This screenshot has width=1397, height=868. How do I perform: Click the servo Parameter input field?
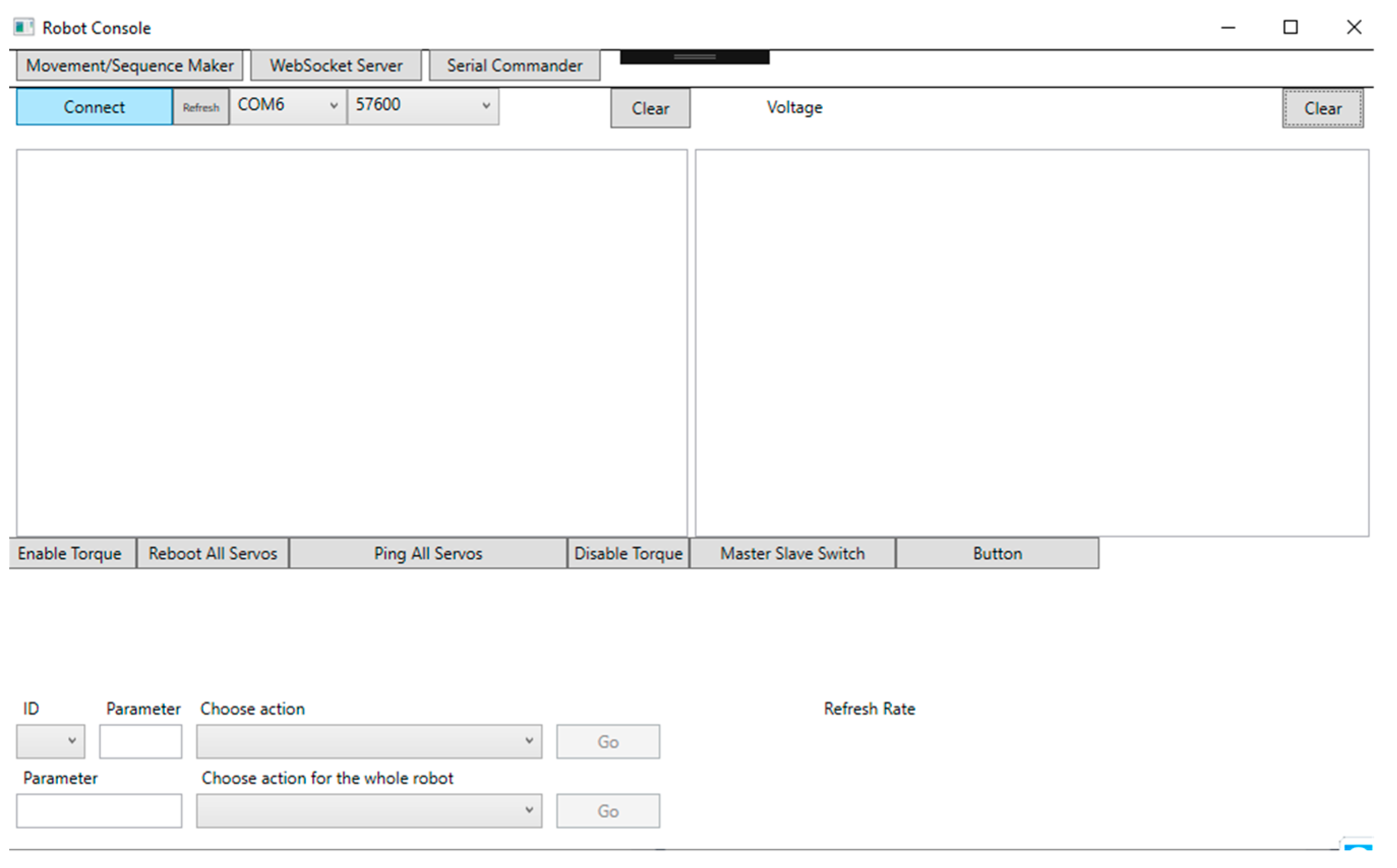[x=141, y=741]
